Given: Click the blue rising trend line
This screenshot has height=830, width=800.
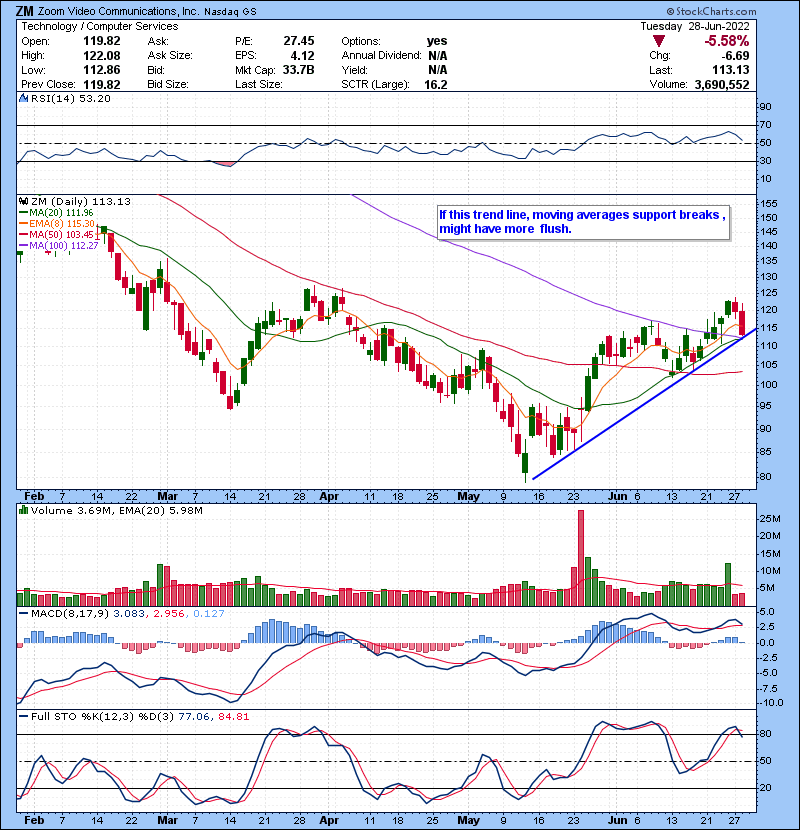Looking at the screenshot, I should [x=644, y=404].
